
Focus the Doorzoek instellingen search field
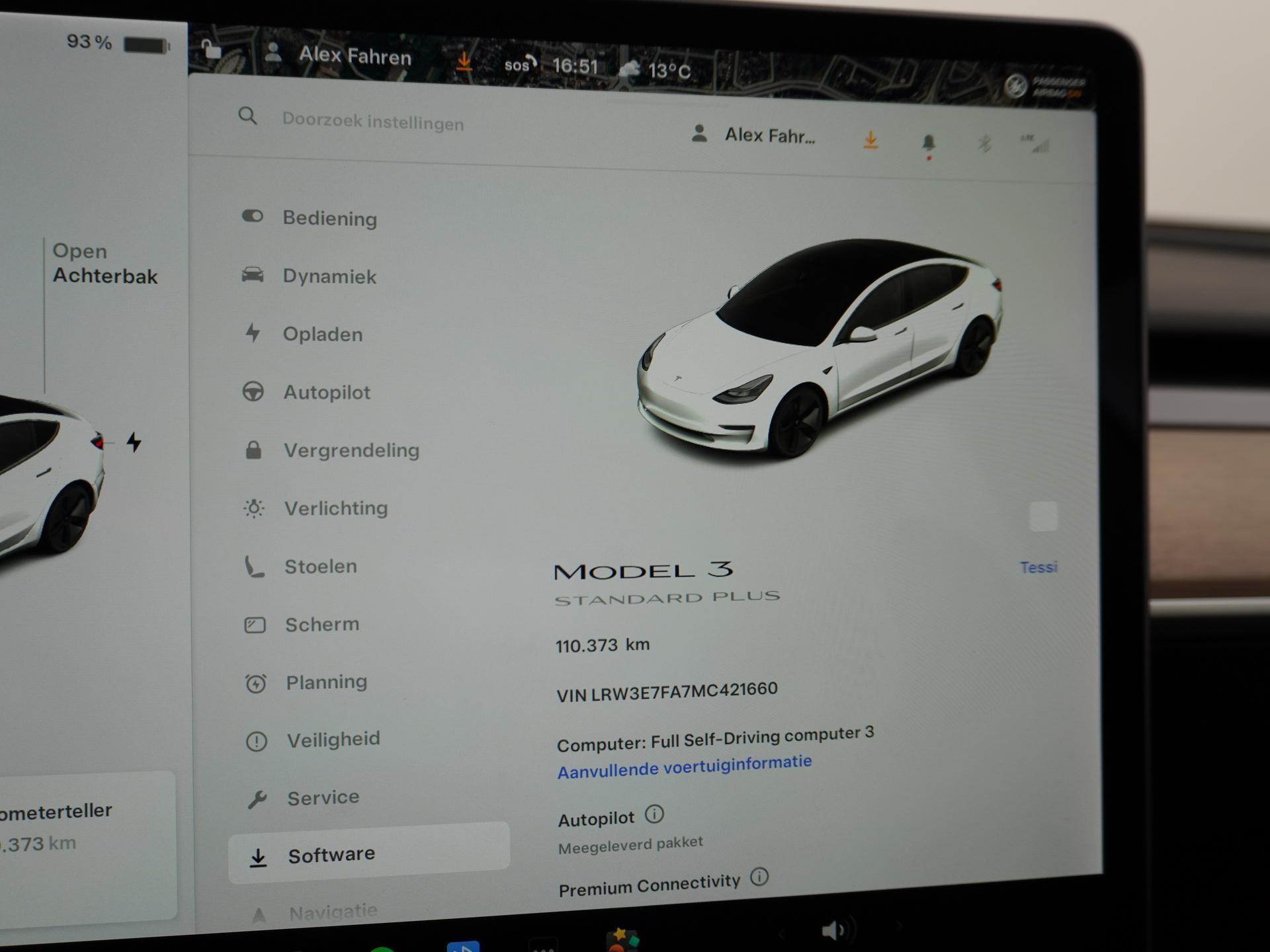(x=372, y=121)
